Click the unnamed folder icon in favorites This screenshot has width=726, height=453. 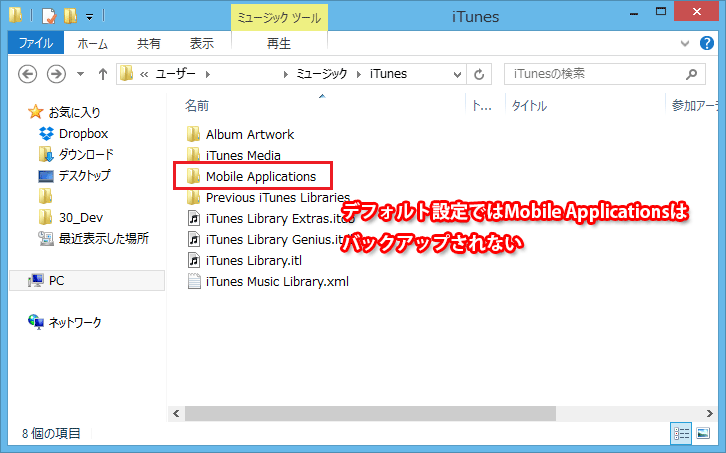point(45,196)
